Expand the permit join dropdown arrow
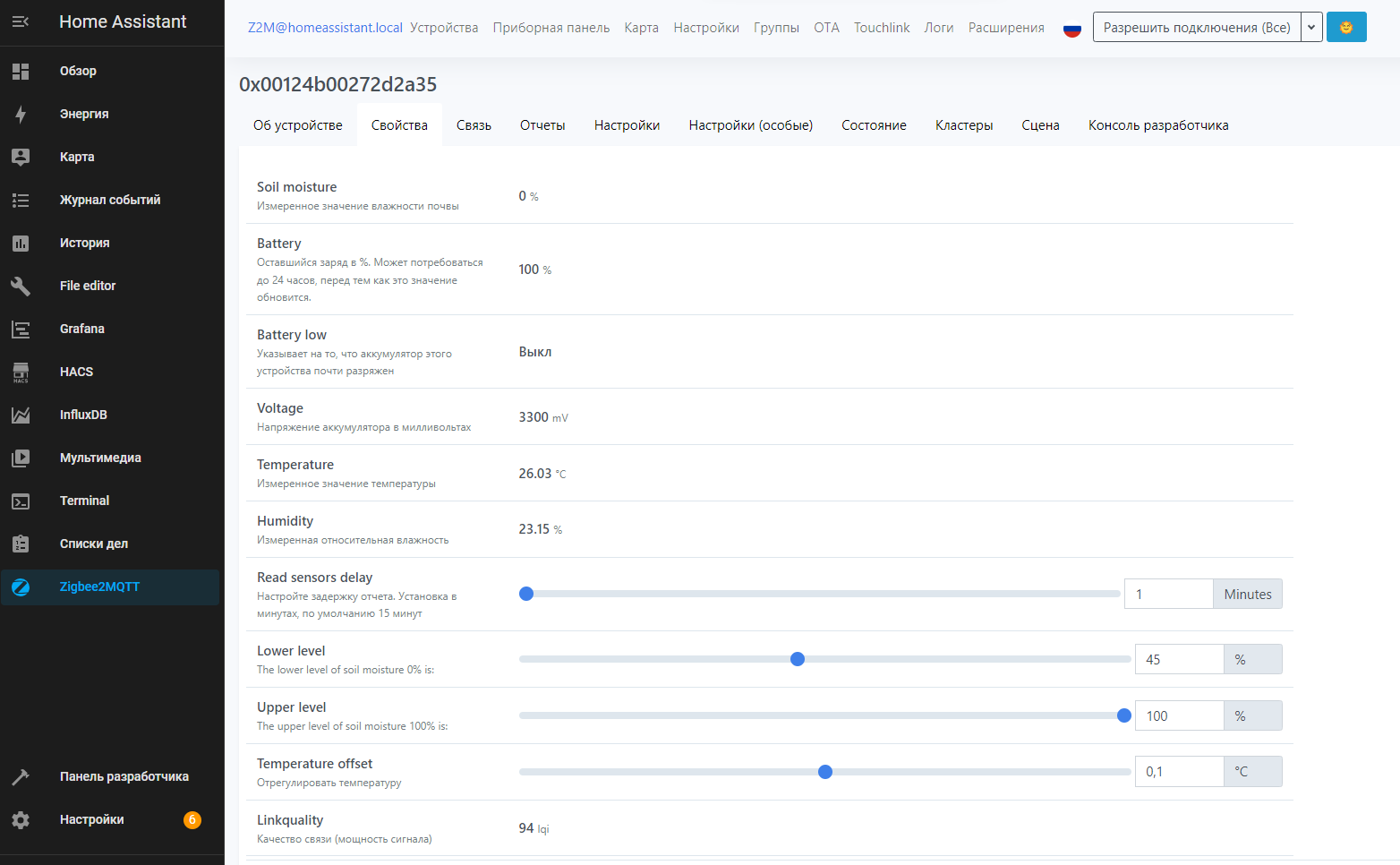This screenshot has width=1400, height=865. coord(1311,28)
